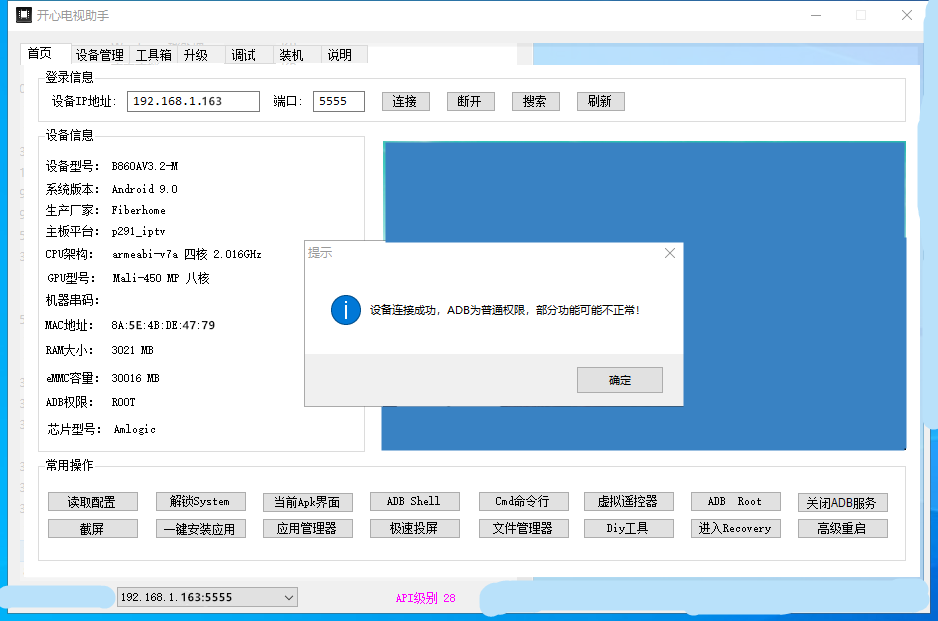Click the 读取配置 button
Screen dimensions: 938x621
point(92,501)
